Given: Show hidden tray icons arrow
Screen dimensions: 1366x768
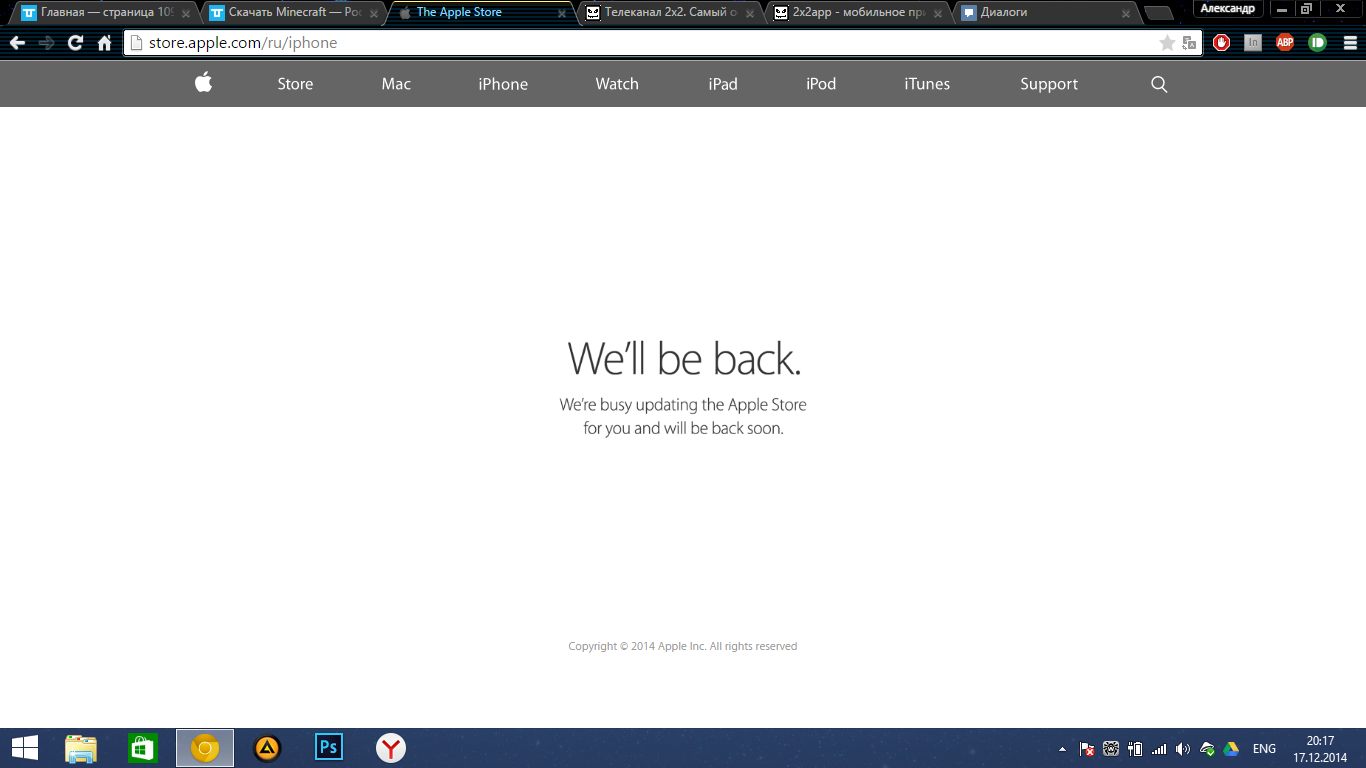Looking at the screenshot, I should coord(1063,749).
